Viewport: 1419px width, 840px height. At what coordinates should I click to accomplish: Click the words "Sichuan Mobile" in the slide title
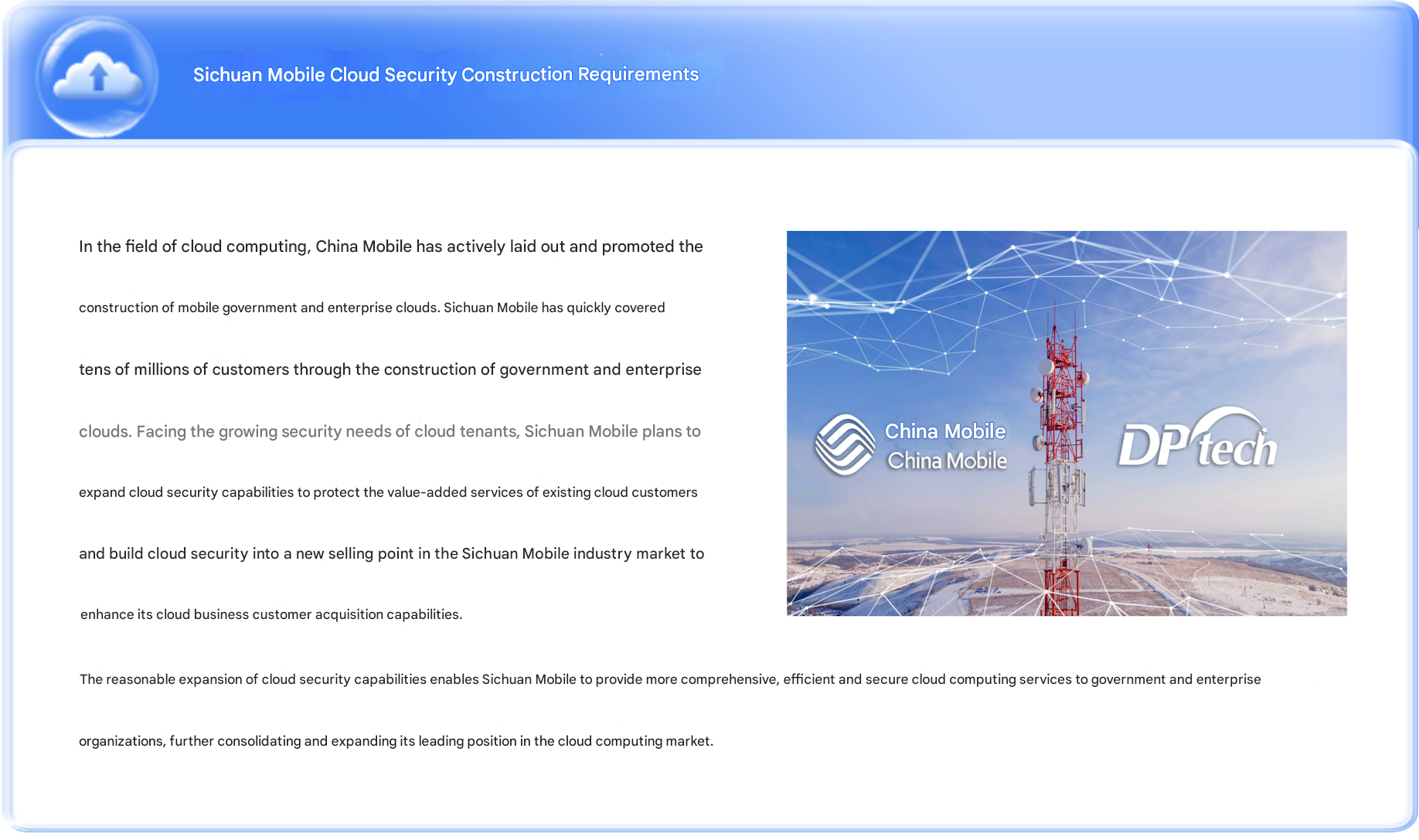click(x=259, y=75)
